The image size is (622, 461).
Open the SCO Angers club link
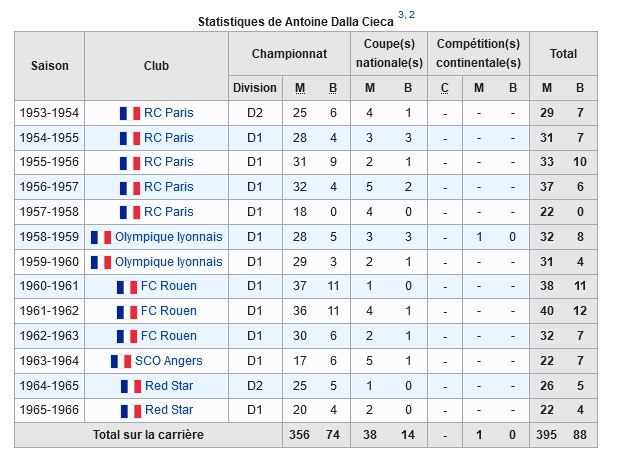169,361
